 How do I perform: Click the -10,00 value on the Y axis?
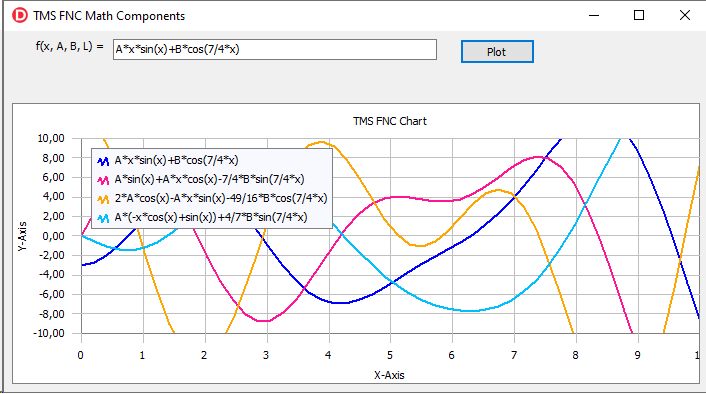point(49,333)
